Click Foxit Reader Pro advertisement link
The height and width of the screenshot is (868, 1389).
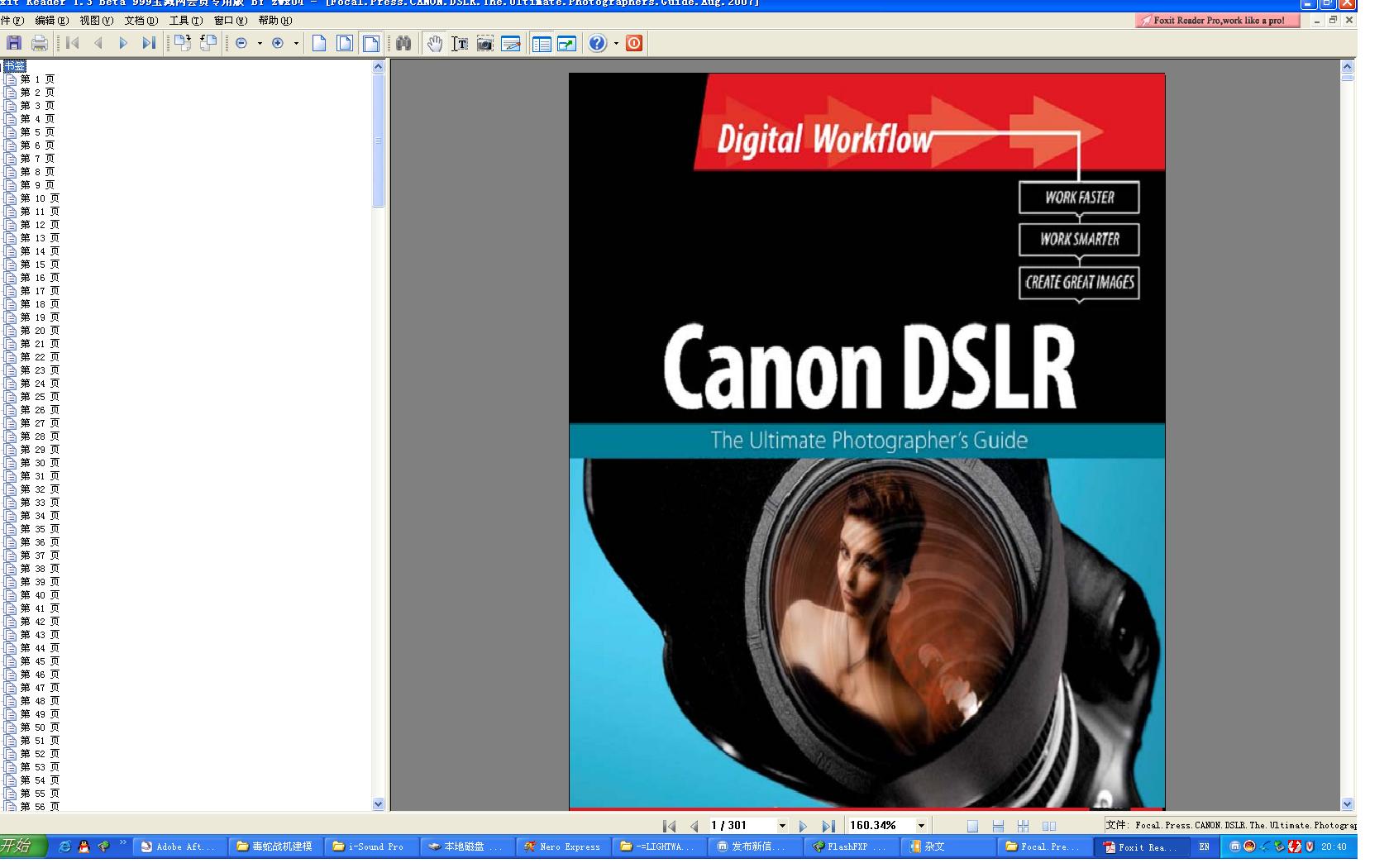(1218, 21)
